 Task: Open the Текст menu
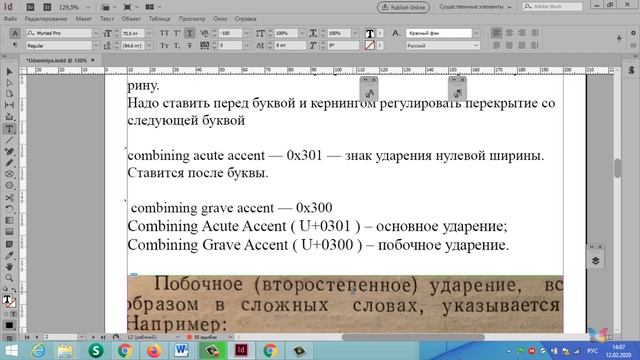(x=107, y=19)
